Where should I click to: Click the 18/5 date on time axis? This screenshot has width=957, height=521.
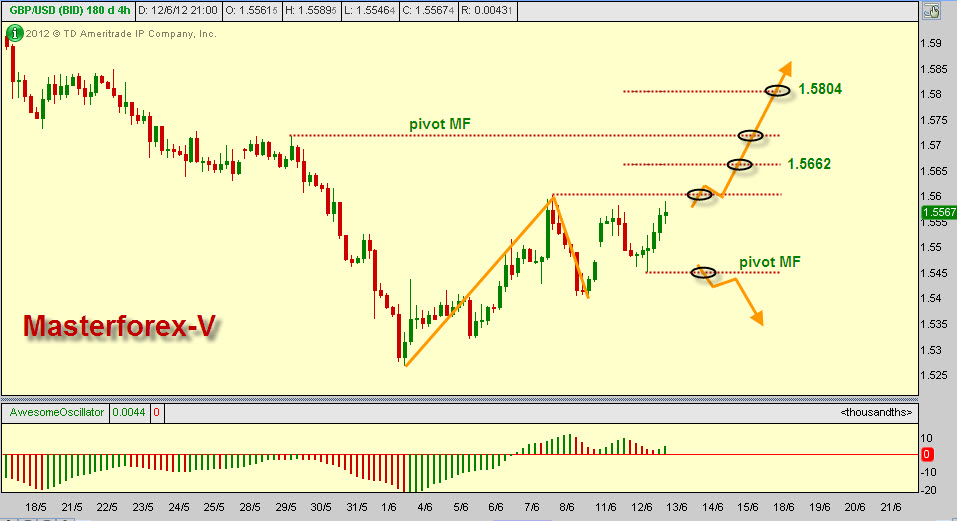click(x=36, y=507)
